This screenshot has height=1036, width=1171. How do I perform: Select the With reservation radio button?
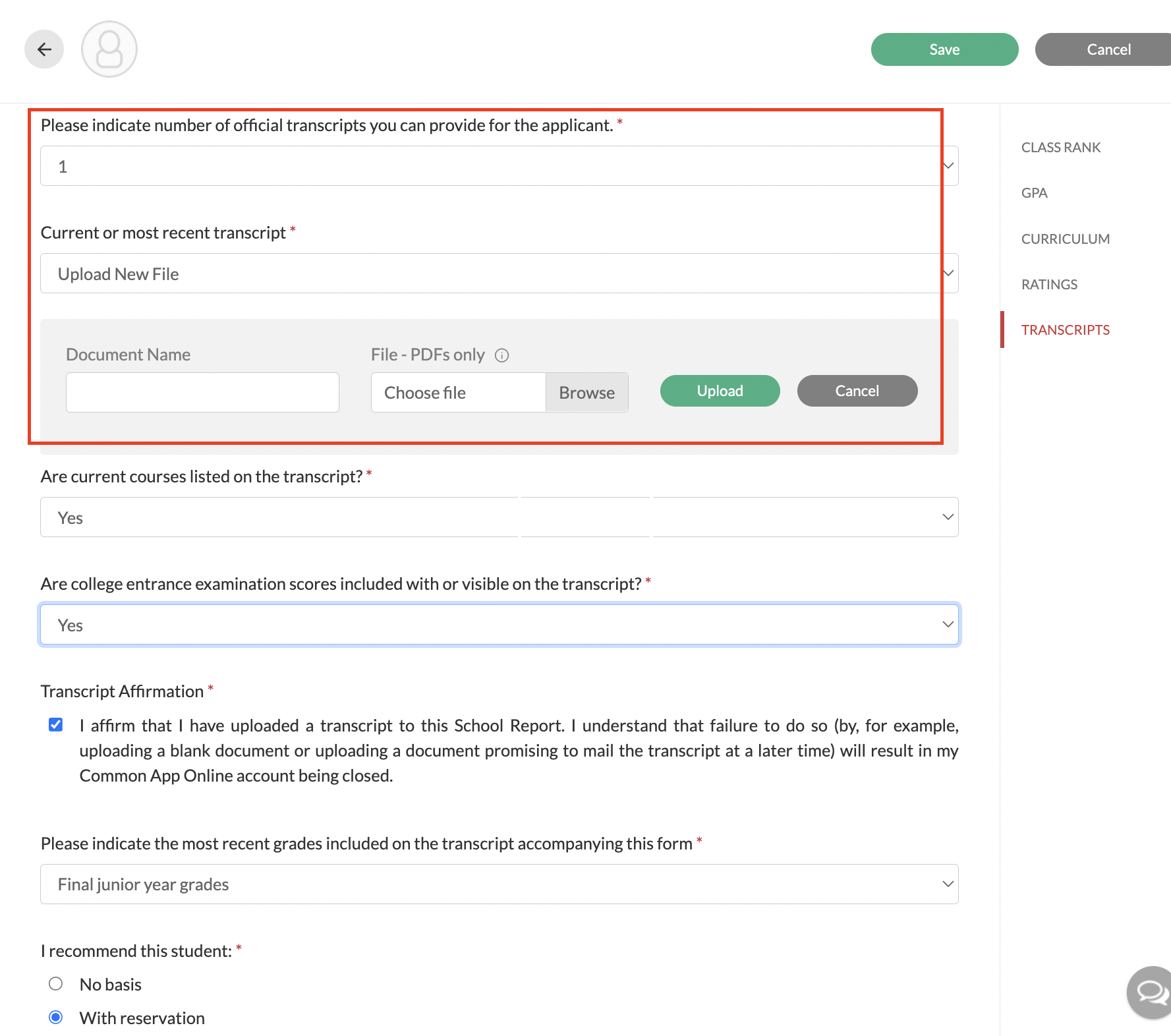pyautogui.click(x=56, y=1018)
